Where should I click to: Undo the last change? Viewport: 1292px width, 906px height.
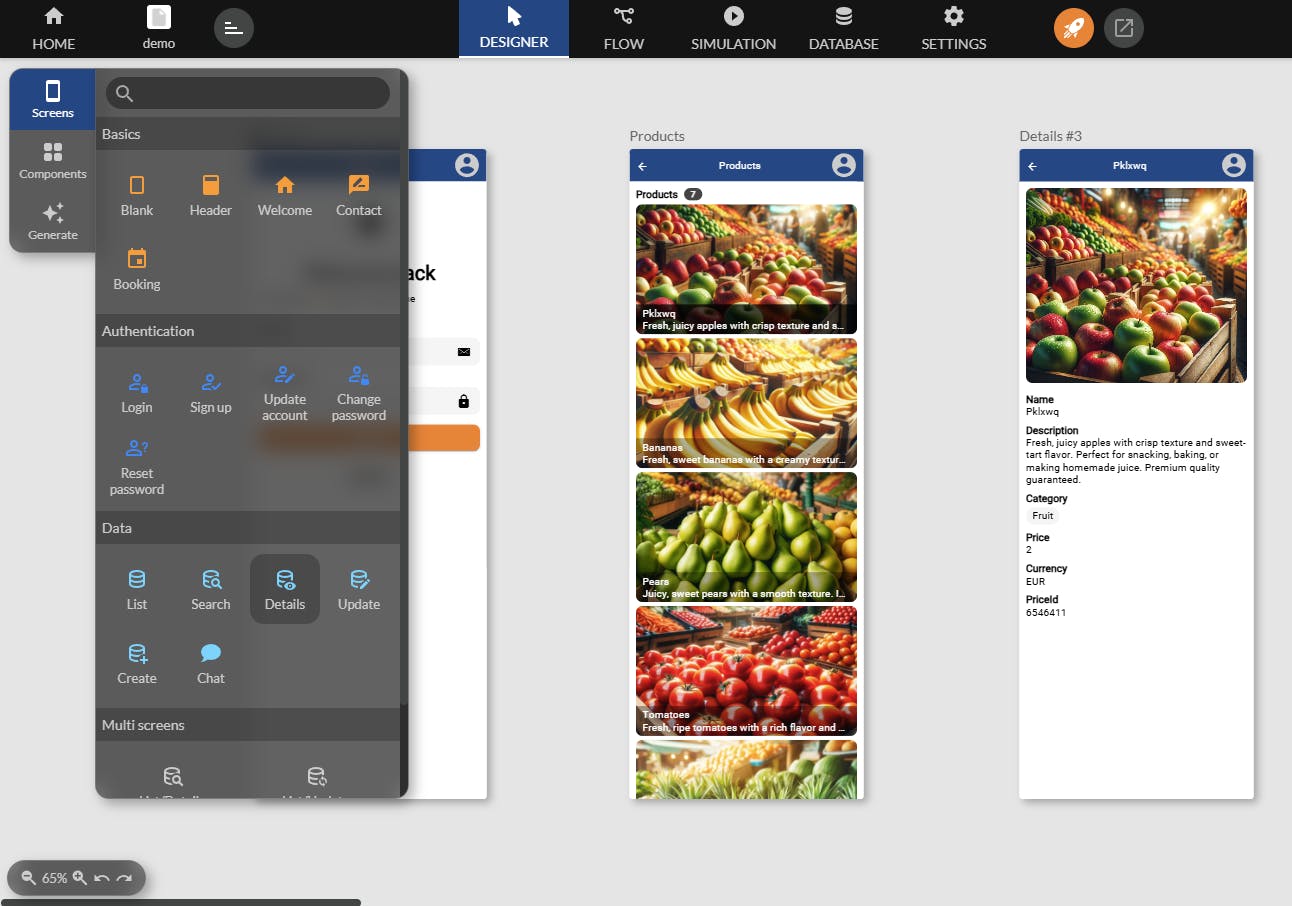click(102, 878)
